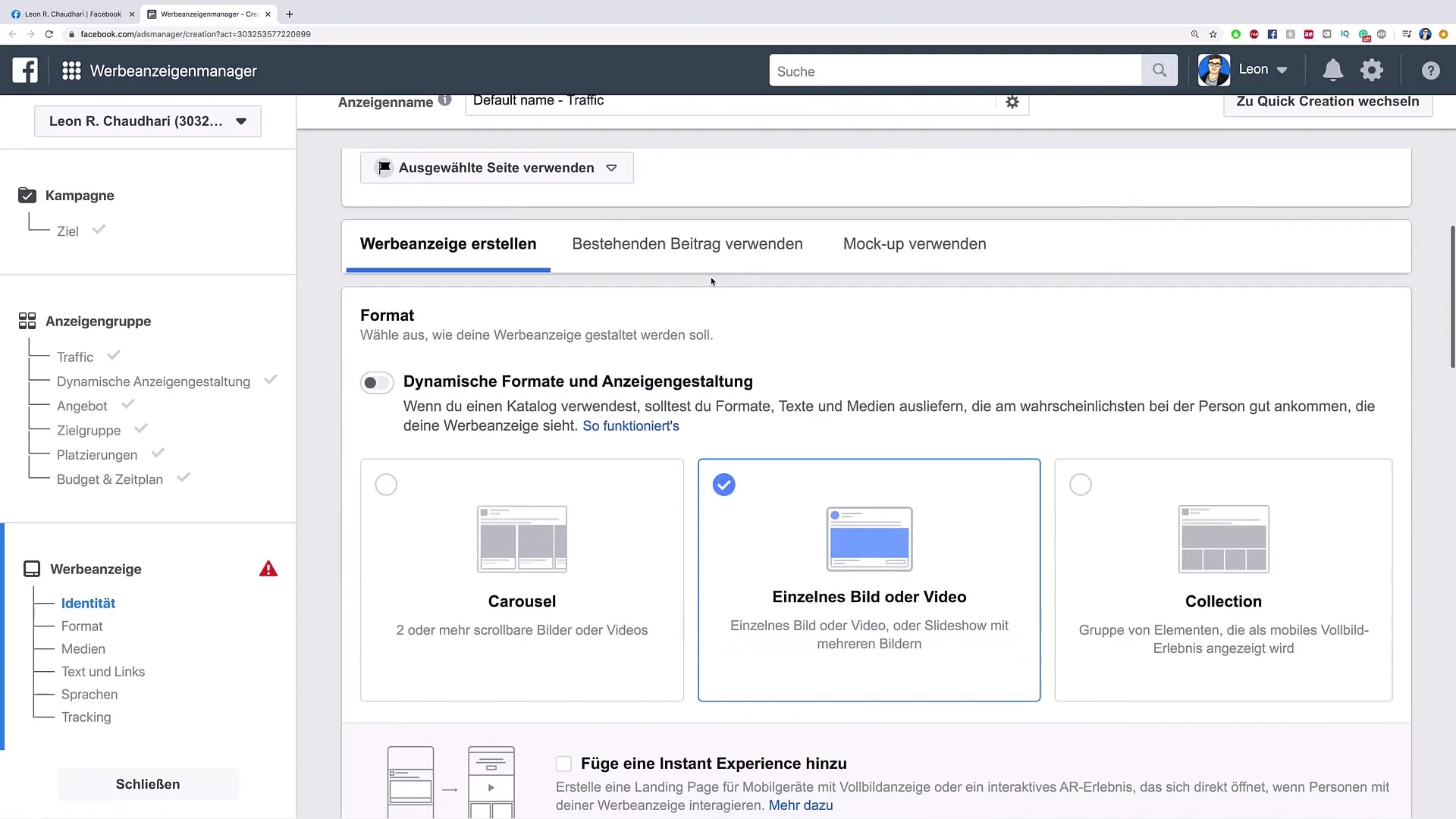Bookmark page with the star icon
This screenshot has height=819, width=1456.
(1213, 34)
